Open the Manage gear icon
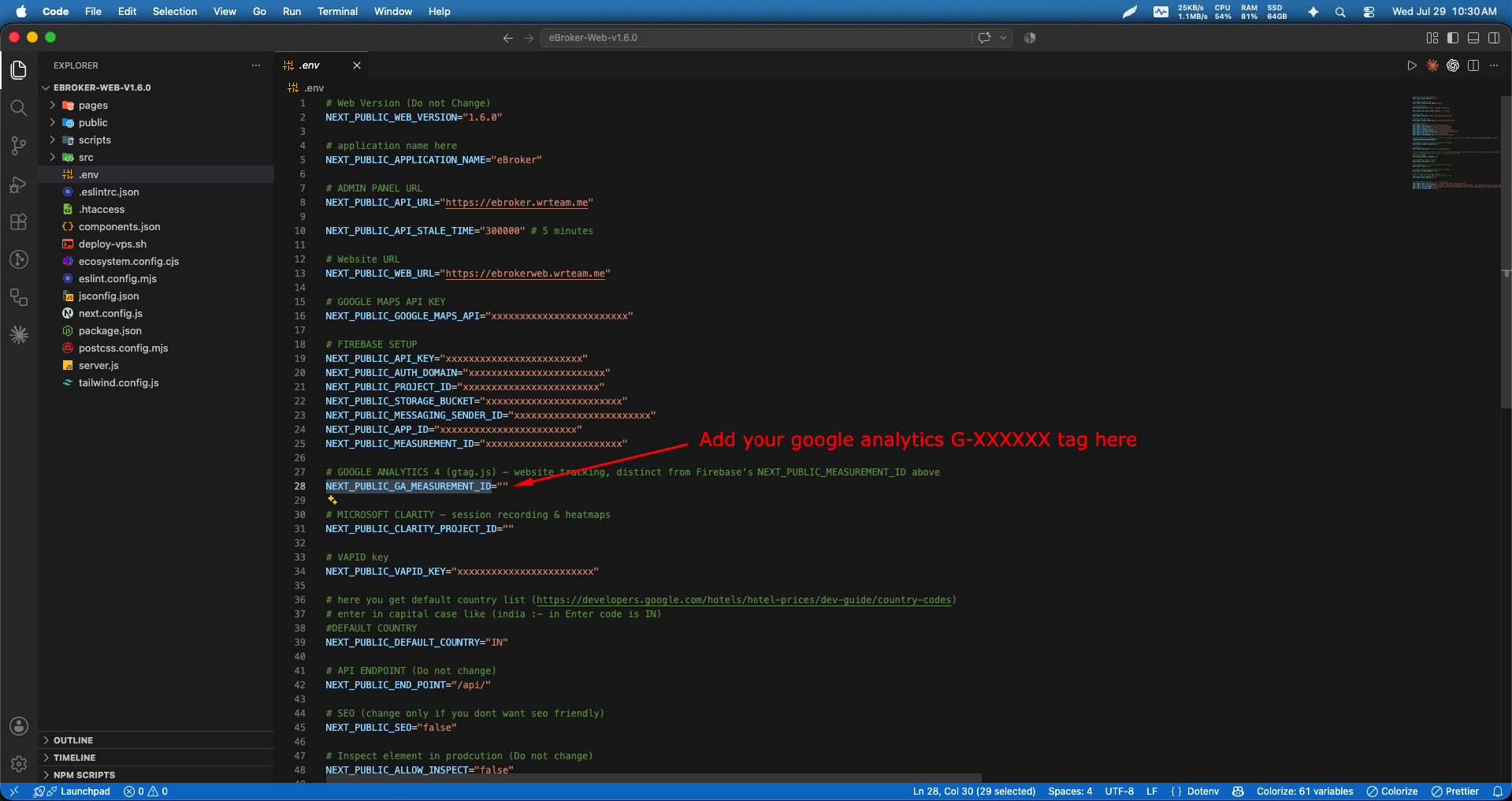The image size is (1512, 801). click(19, 764)
